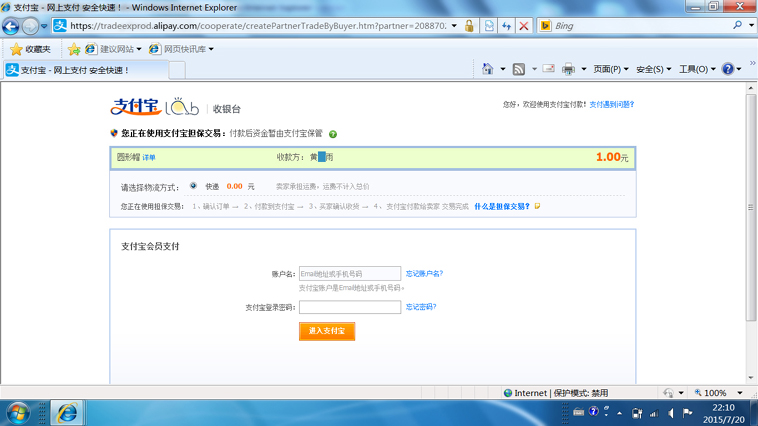Click the 忘记账户名? link

424,273
